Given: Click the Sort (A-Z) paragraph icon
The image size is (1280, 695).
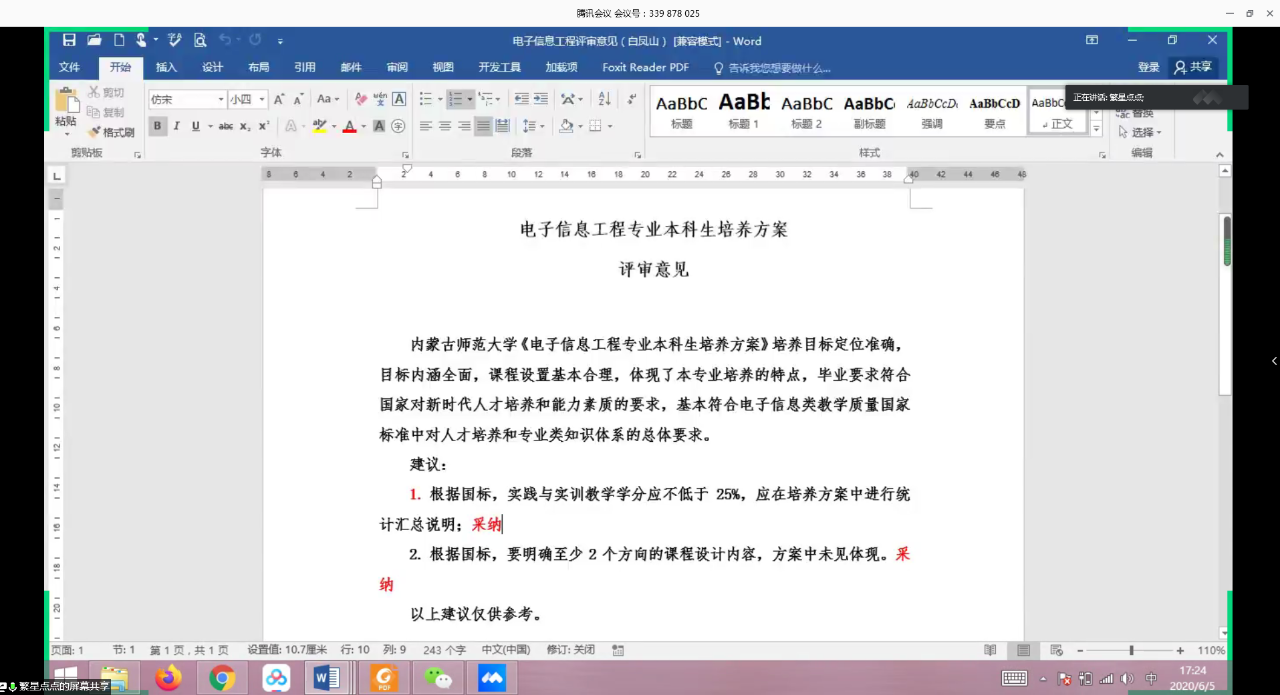Looking at the screenshot, I should 604,99.
